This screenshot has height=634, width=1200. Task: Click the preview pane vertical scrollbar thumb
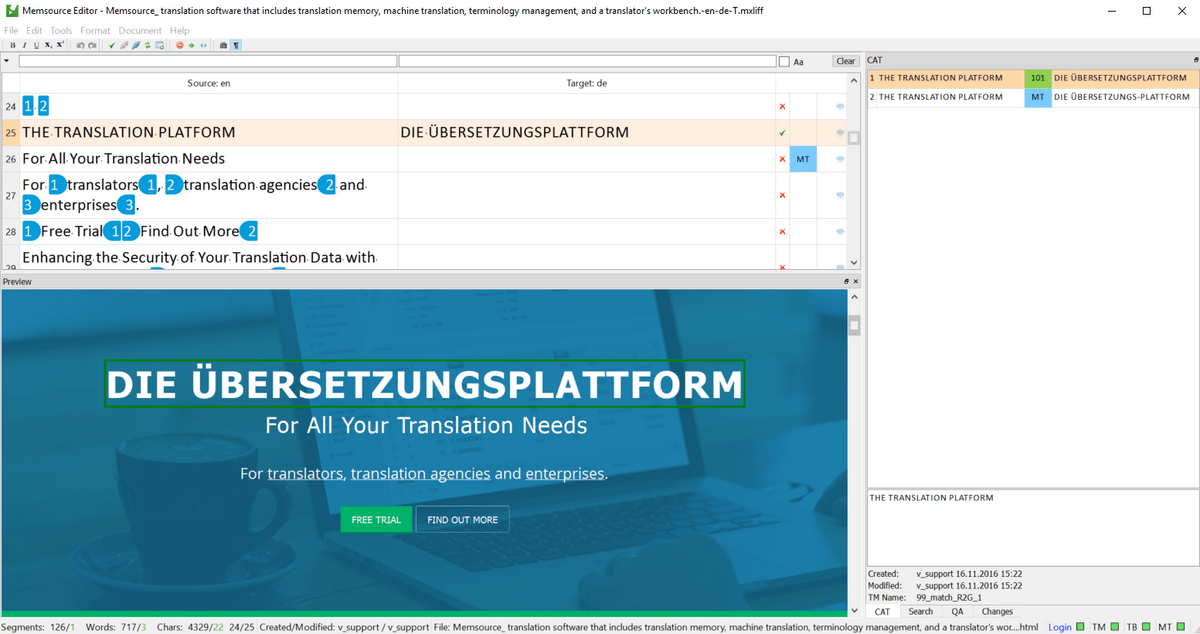tap(854, 325)
